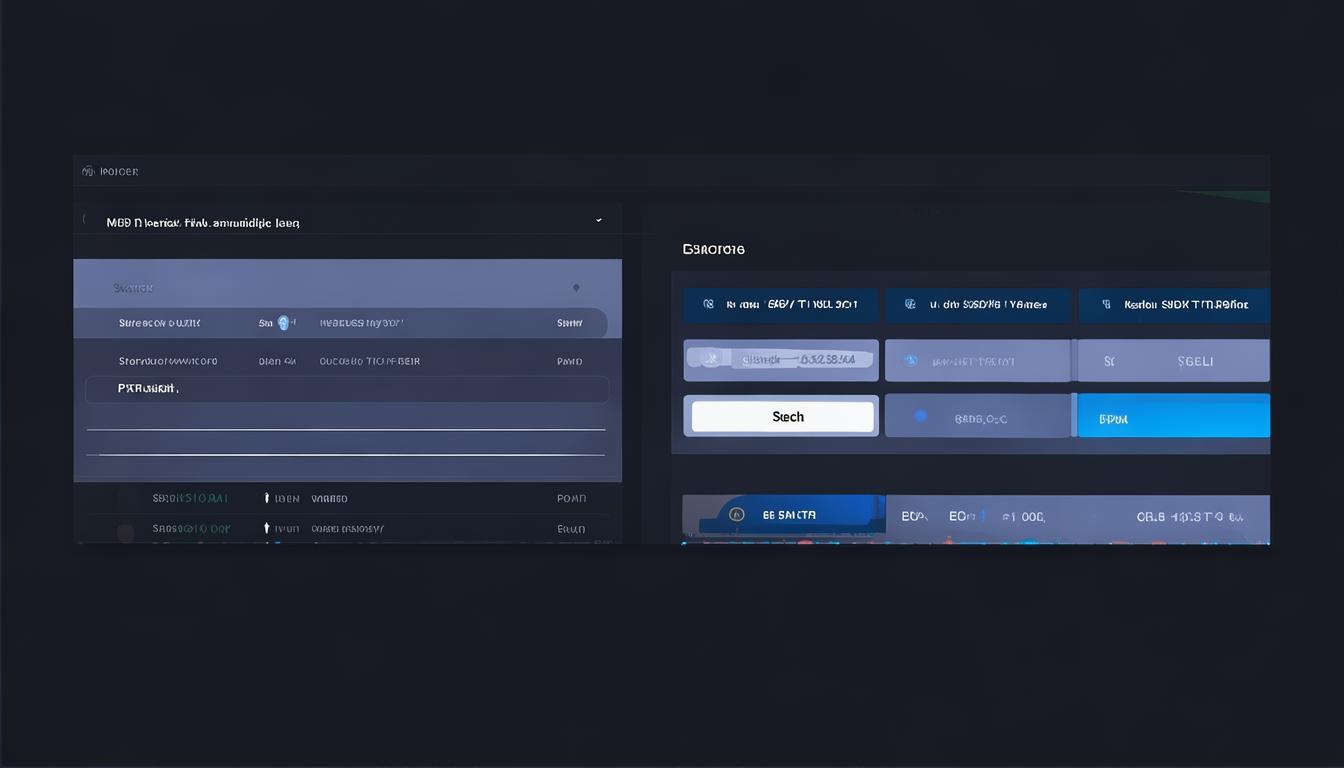Click the bright blue BPM button
Viewport: 1344px width, 768px height.
pyautogui.click(x=1172, y=417)
